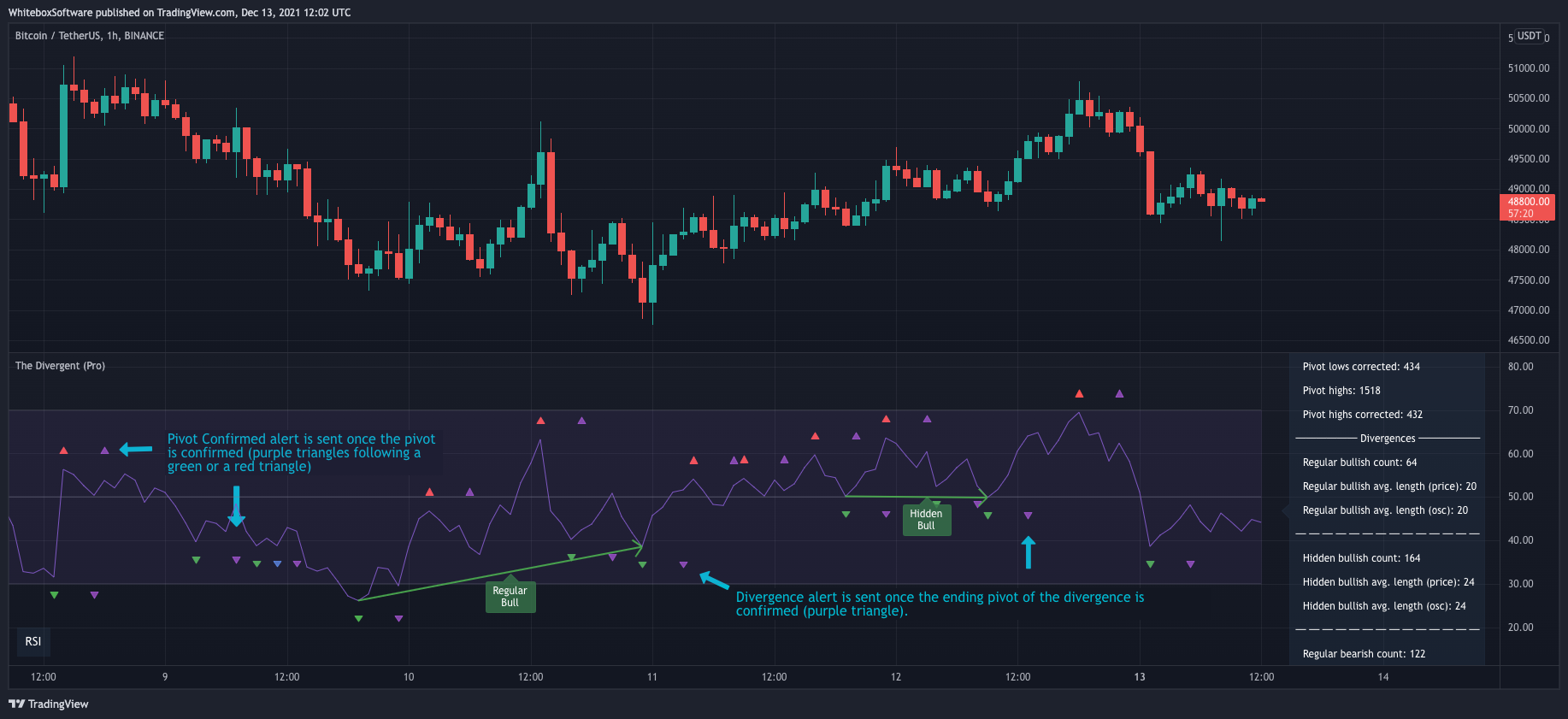The image size is (1568, 719).
Task: Click the 'Divergence alert is sent' annotation text
Action: [940, 604]
